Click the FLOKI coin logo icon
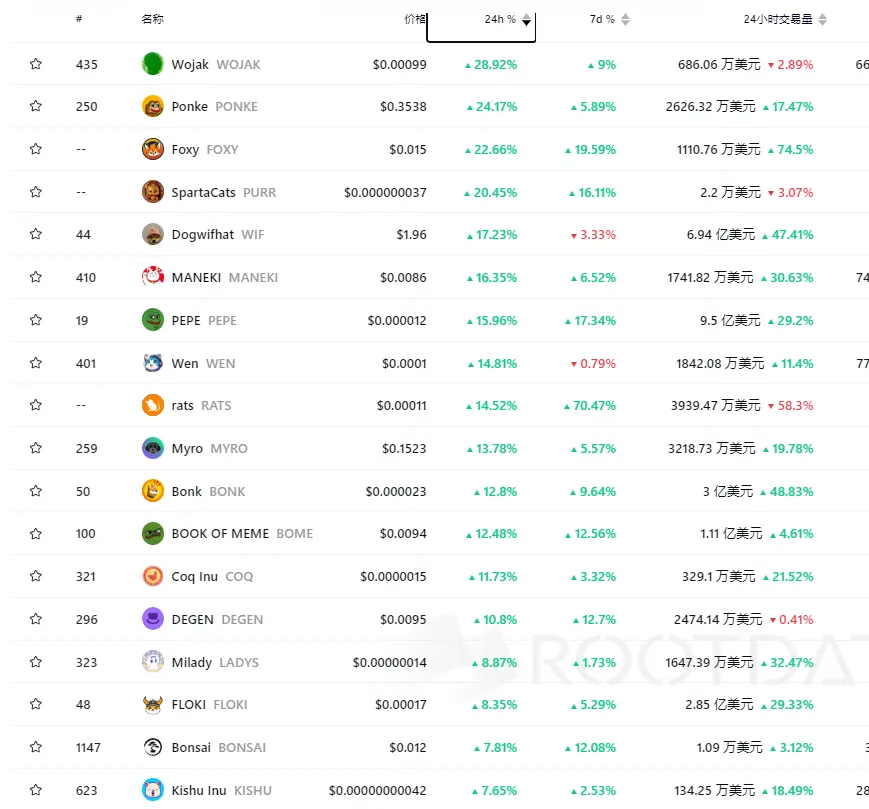 point(152,704)
